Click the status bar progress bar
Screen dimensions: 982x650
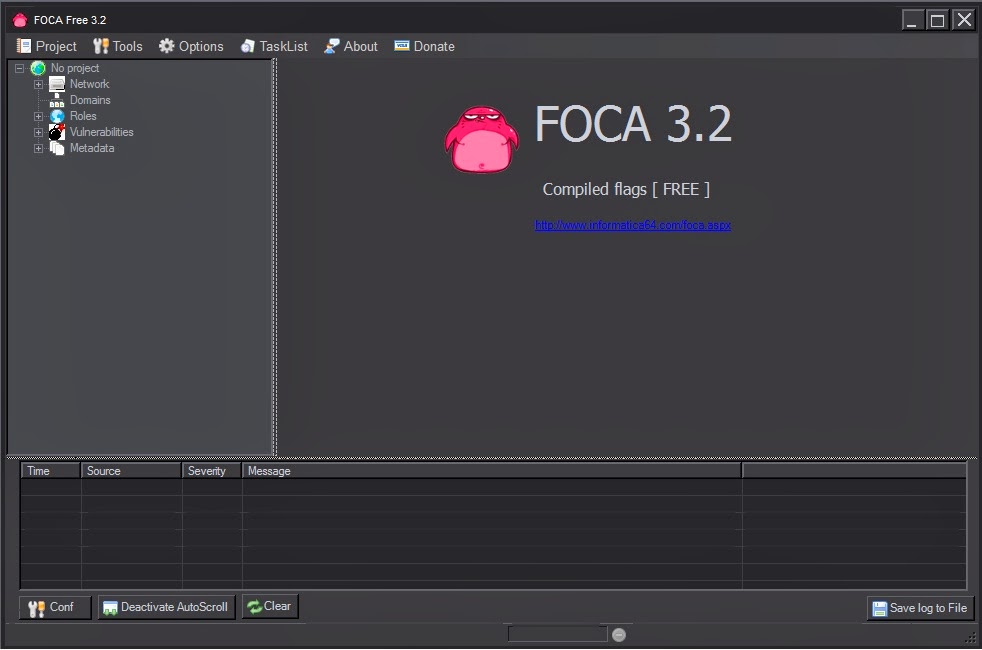point(557,634)
